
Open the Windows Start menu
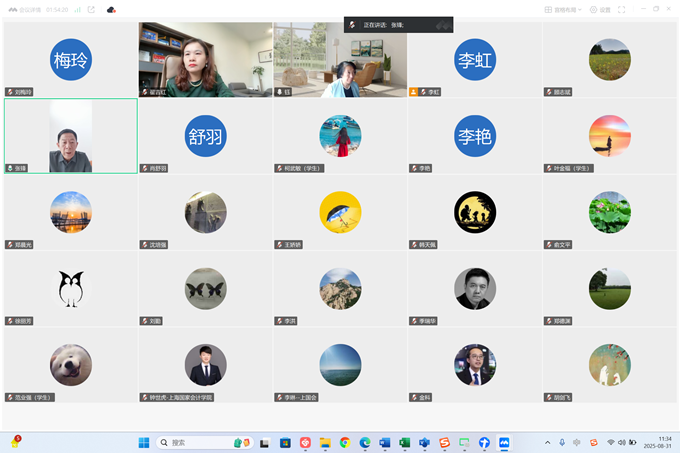tap(143, 442)
